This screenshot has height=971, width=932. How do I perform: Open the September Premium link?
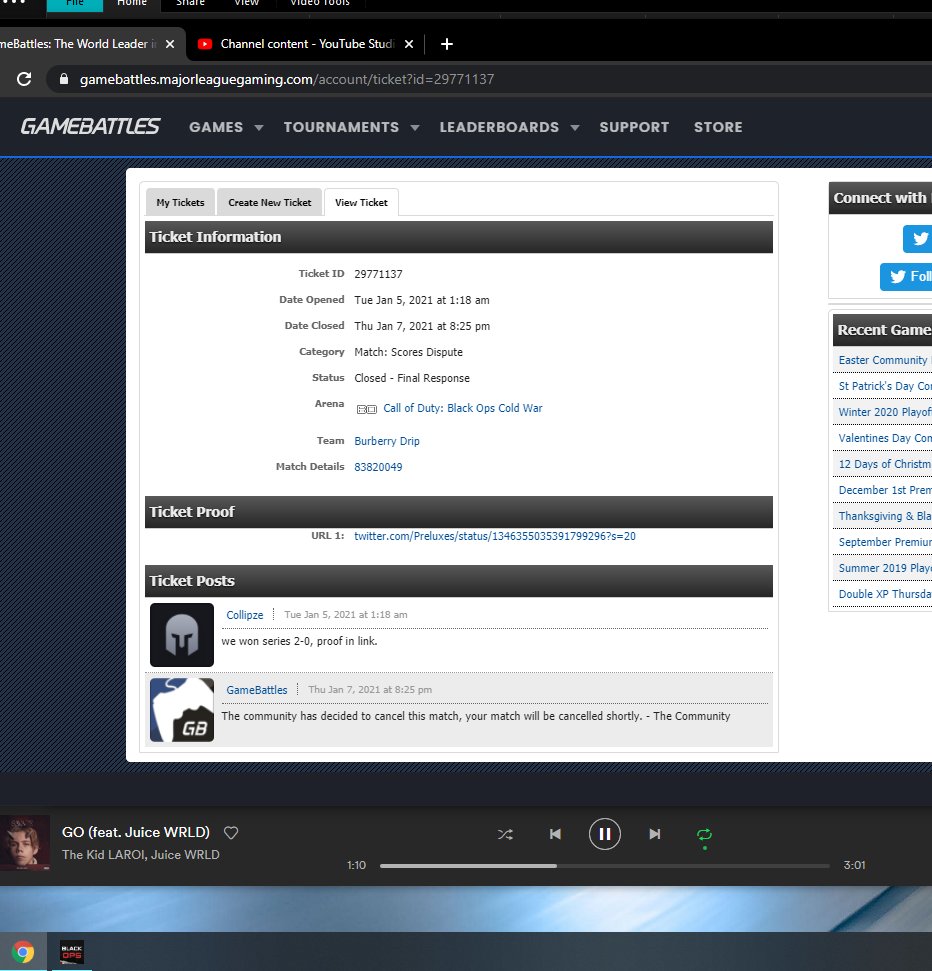click(884, 542)
